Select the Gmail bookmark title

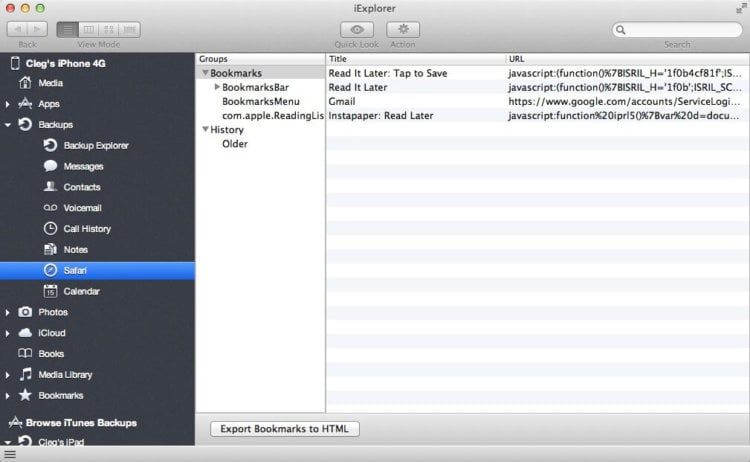click(342, 101)
